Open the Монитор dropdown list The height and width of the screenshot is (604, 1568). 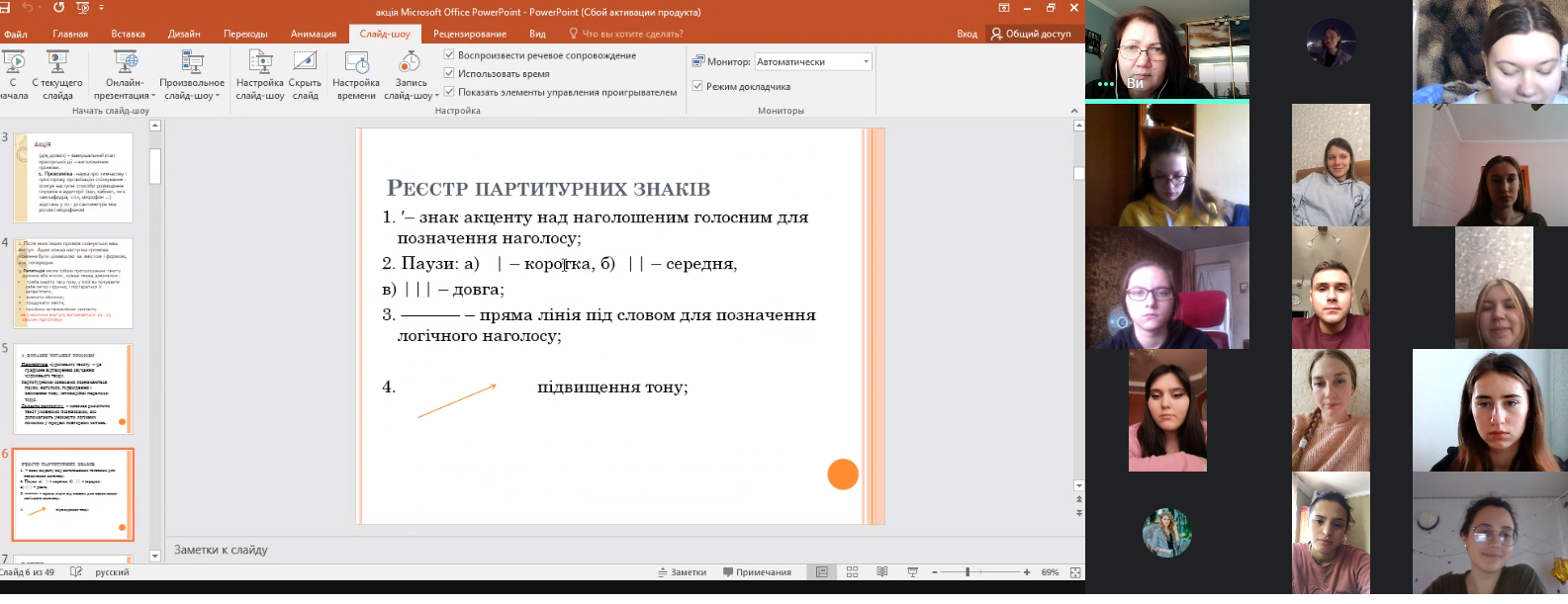tap(866, 61)
